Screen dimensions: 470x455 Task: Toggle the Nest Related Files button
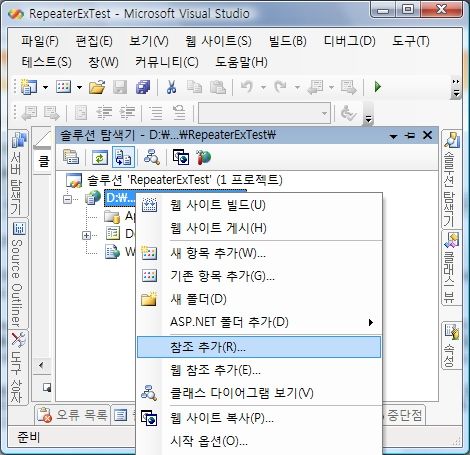(123, 157)
